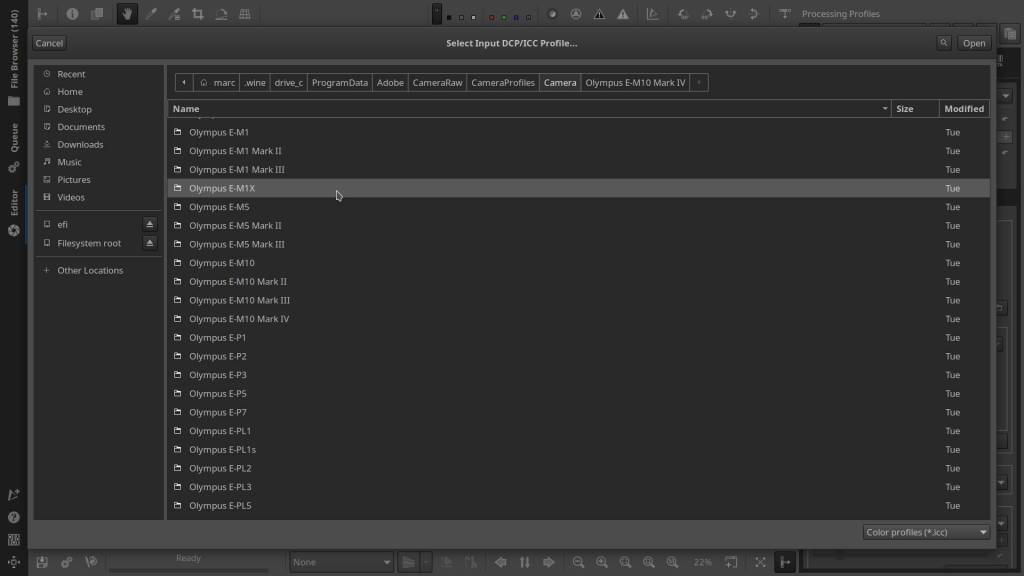The height and width of the screenshot is (576, 1024).
Task: Go to previous image arrow
Action: [501, 562]
